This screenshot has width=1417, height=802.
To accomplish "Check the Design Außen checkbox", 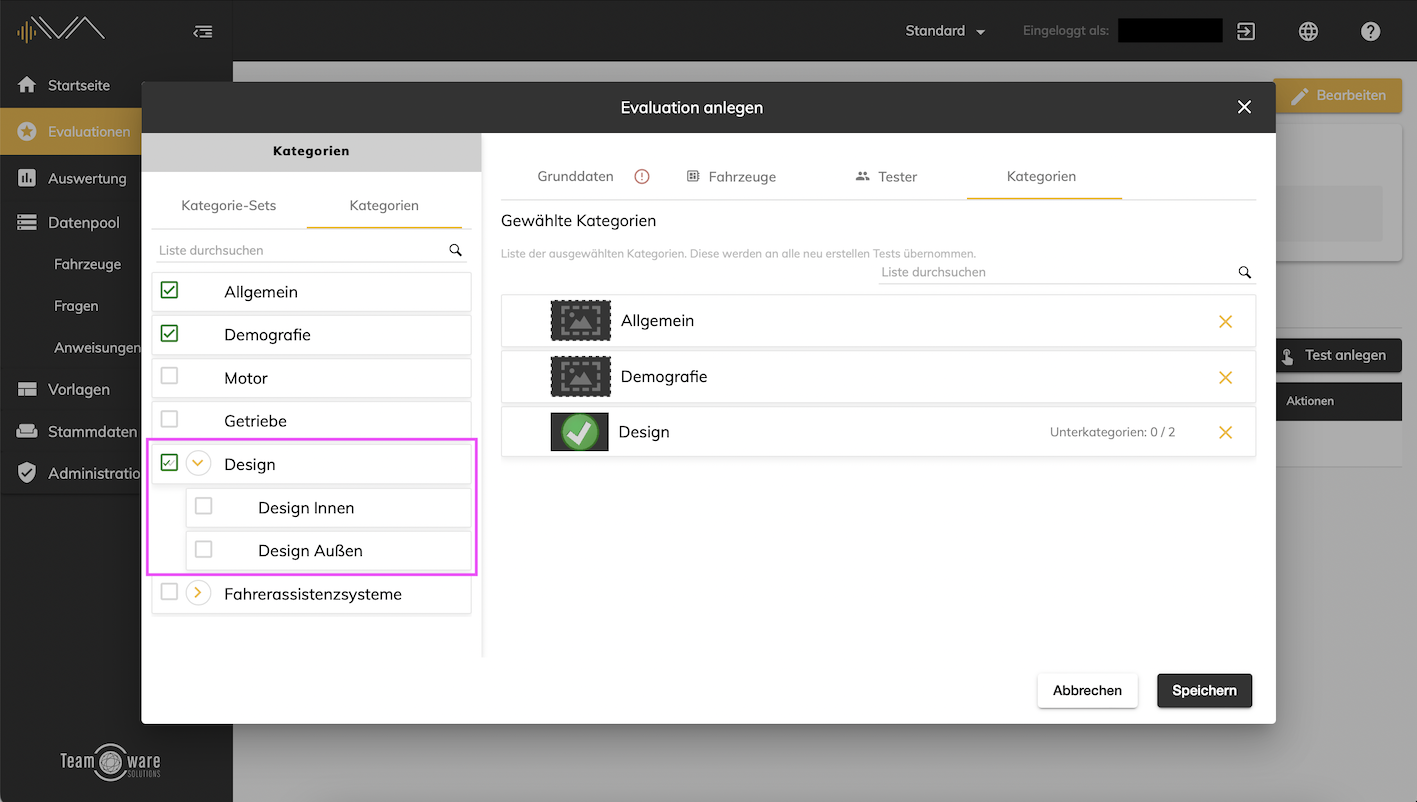I will point(203,549).
